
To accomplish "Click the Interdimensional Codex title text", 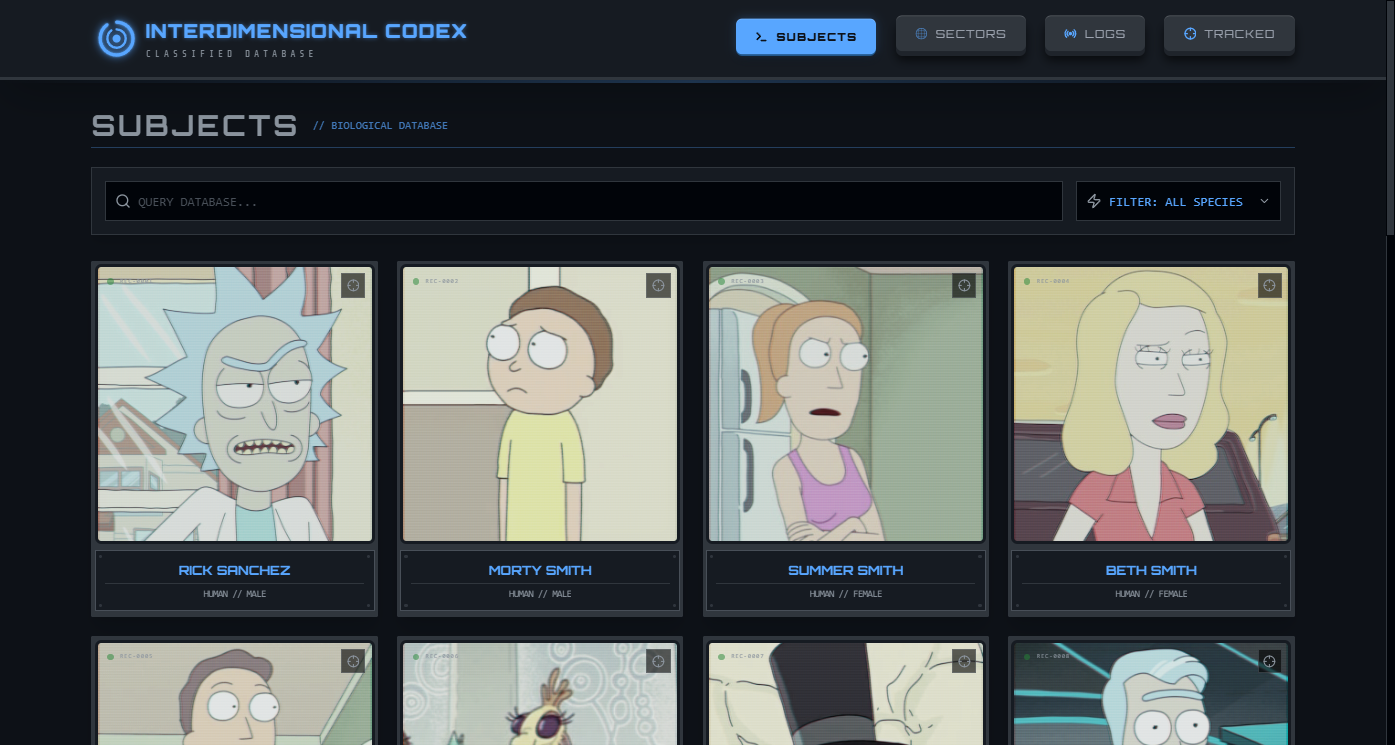I will 306,31.
